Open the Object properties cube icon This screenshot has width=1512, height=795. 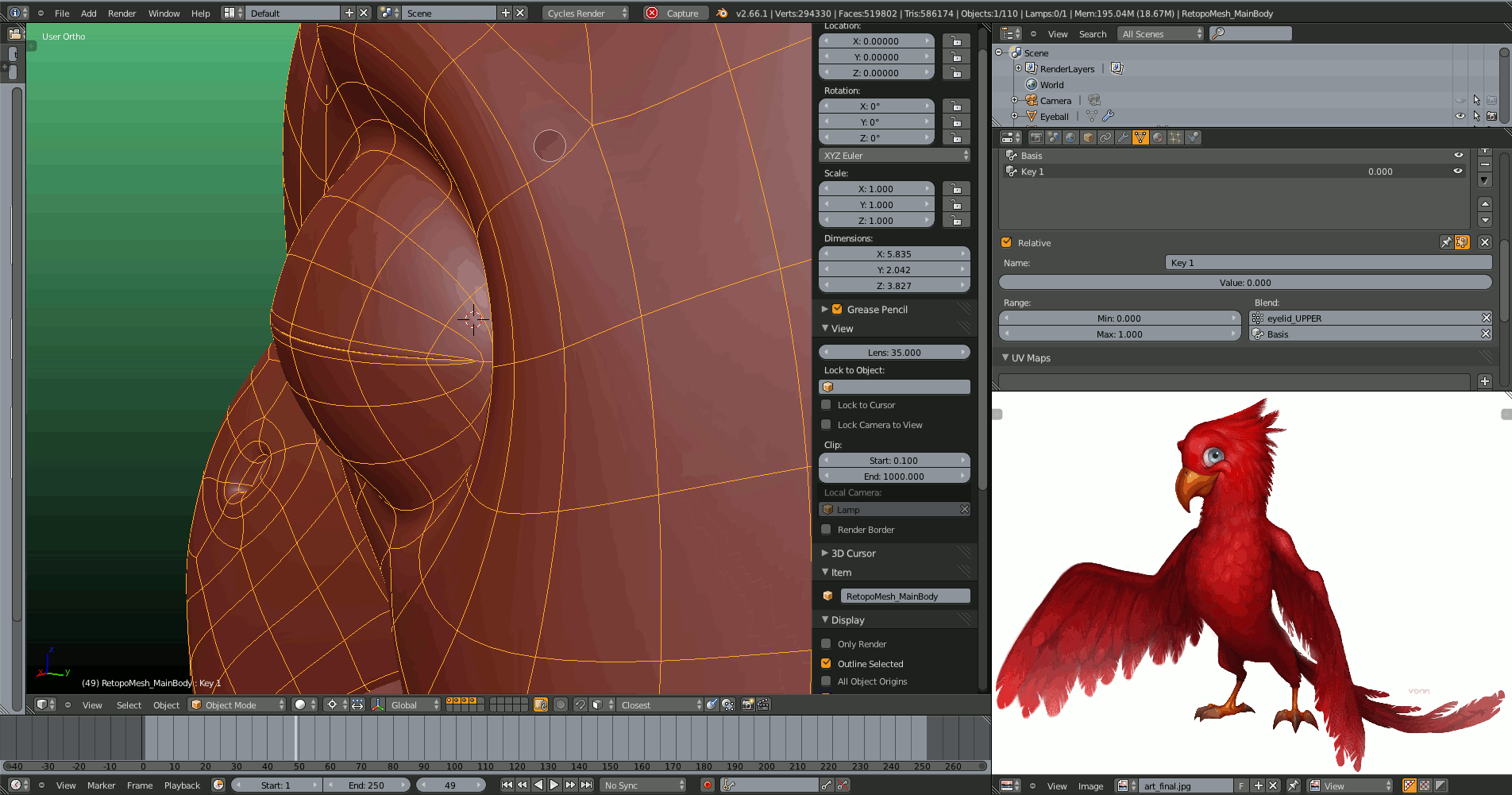click(x=1088, y=137)
